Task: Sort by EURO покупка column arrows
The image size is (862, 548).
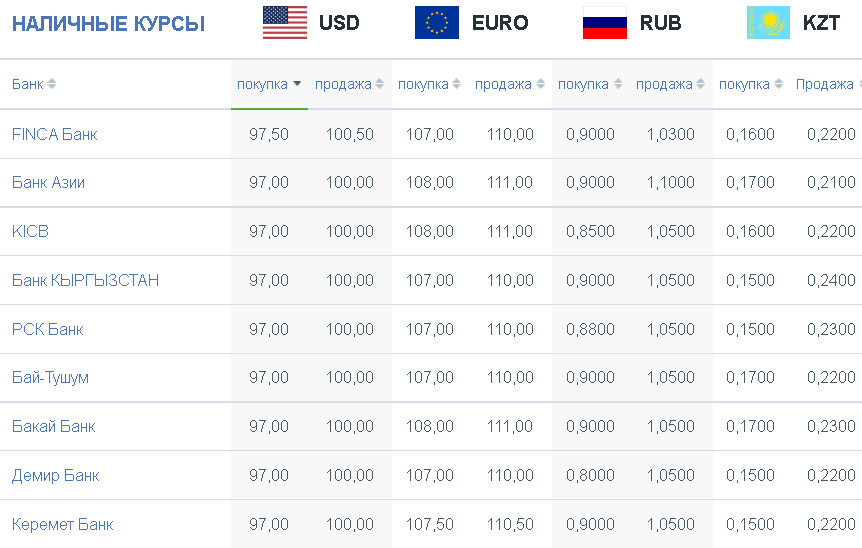Action: coord(456,84)
